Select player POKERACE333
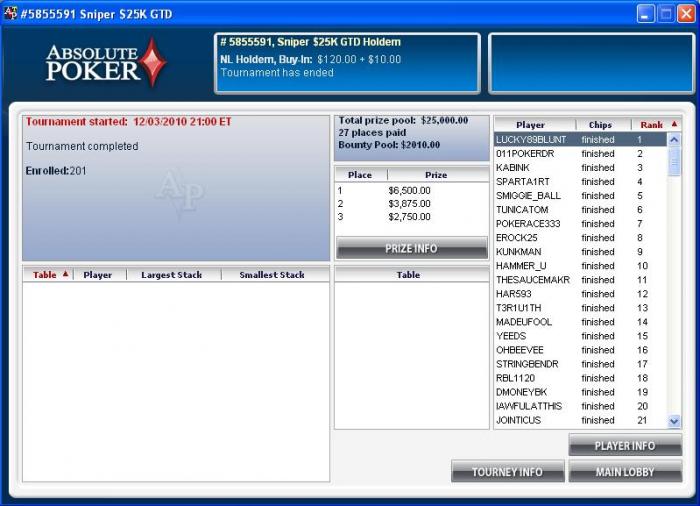 click(580, 224)
